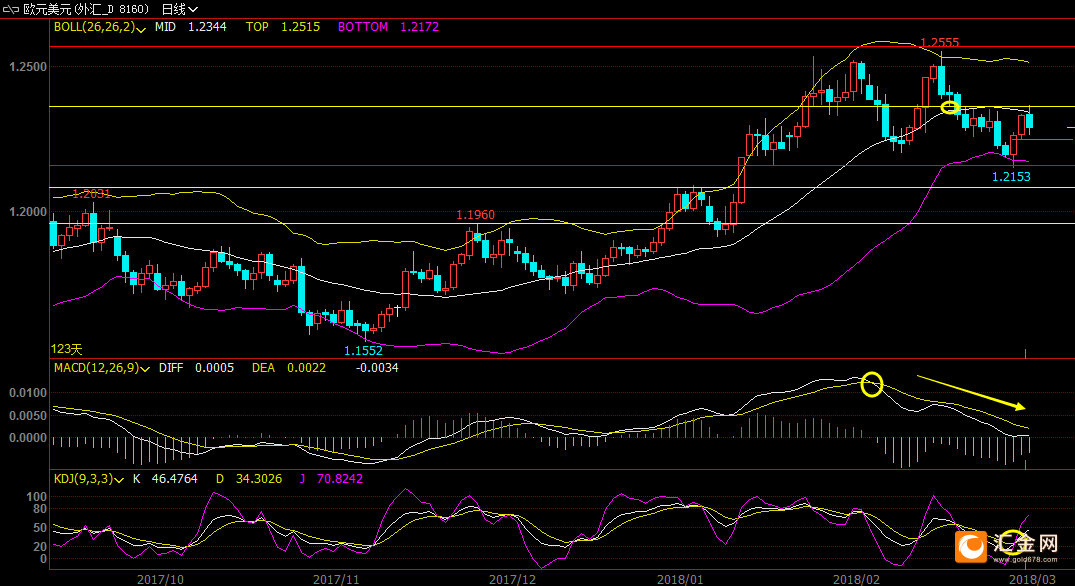1075x586 pixels.
Task: Select the 1.1552 low price marker
Action: pos(363,350)
